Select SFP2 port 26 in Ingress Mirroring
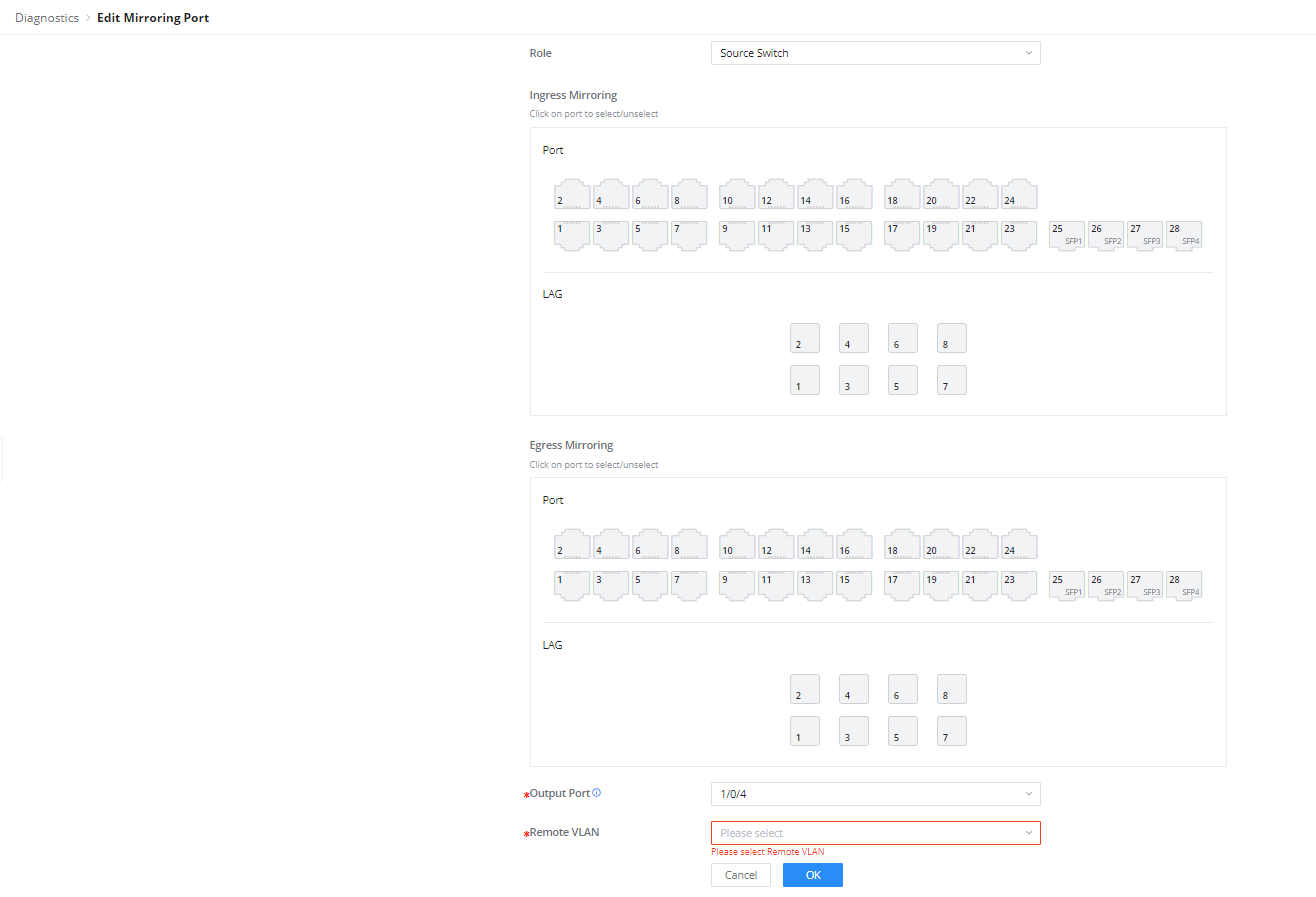The image size is (1316, 897). pyautogui.click(x=1106, y=235)
